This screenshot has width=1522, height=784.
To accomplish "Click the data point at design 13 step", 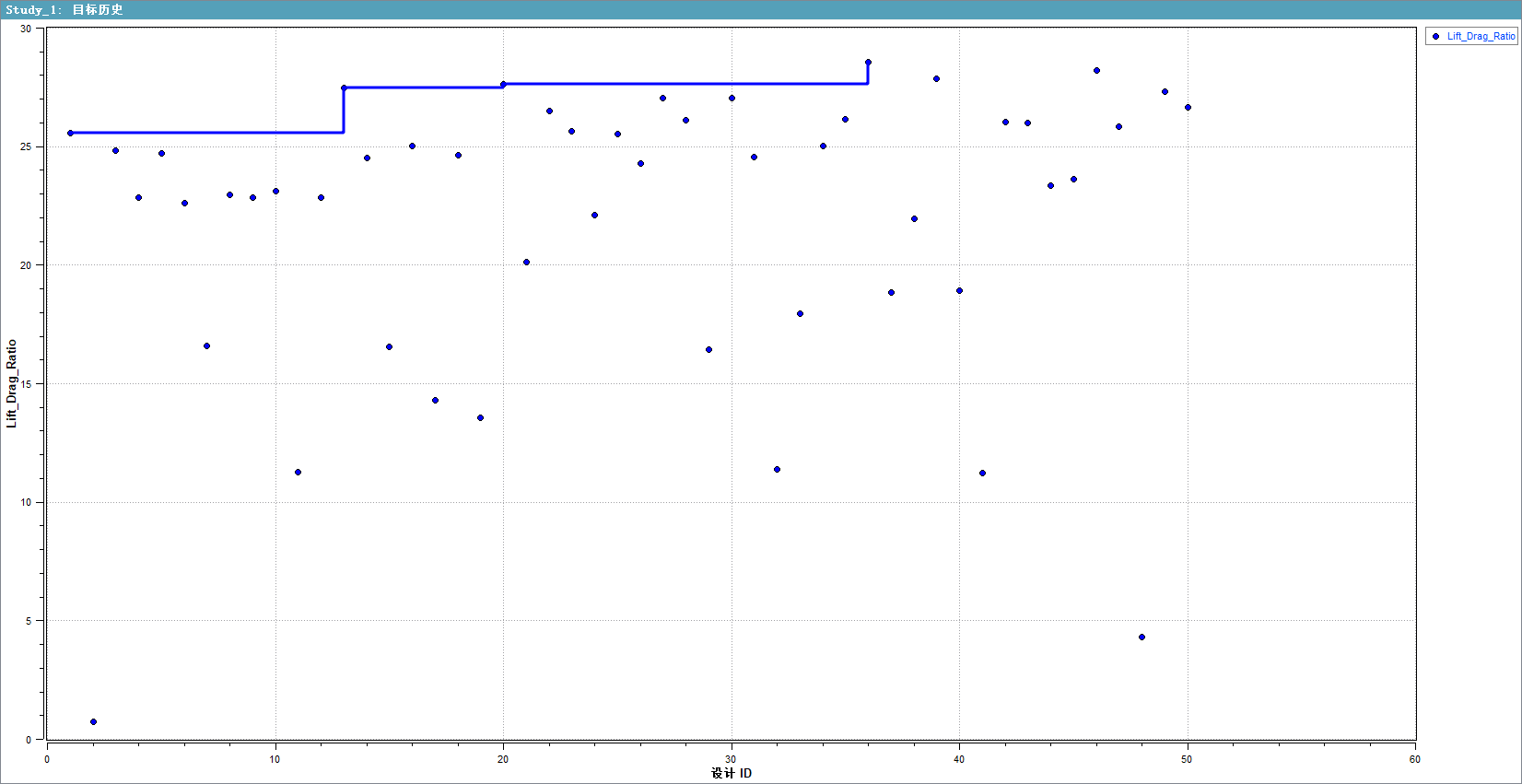I will [x=344, y=88].
